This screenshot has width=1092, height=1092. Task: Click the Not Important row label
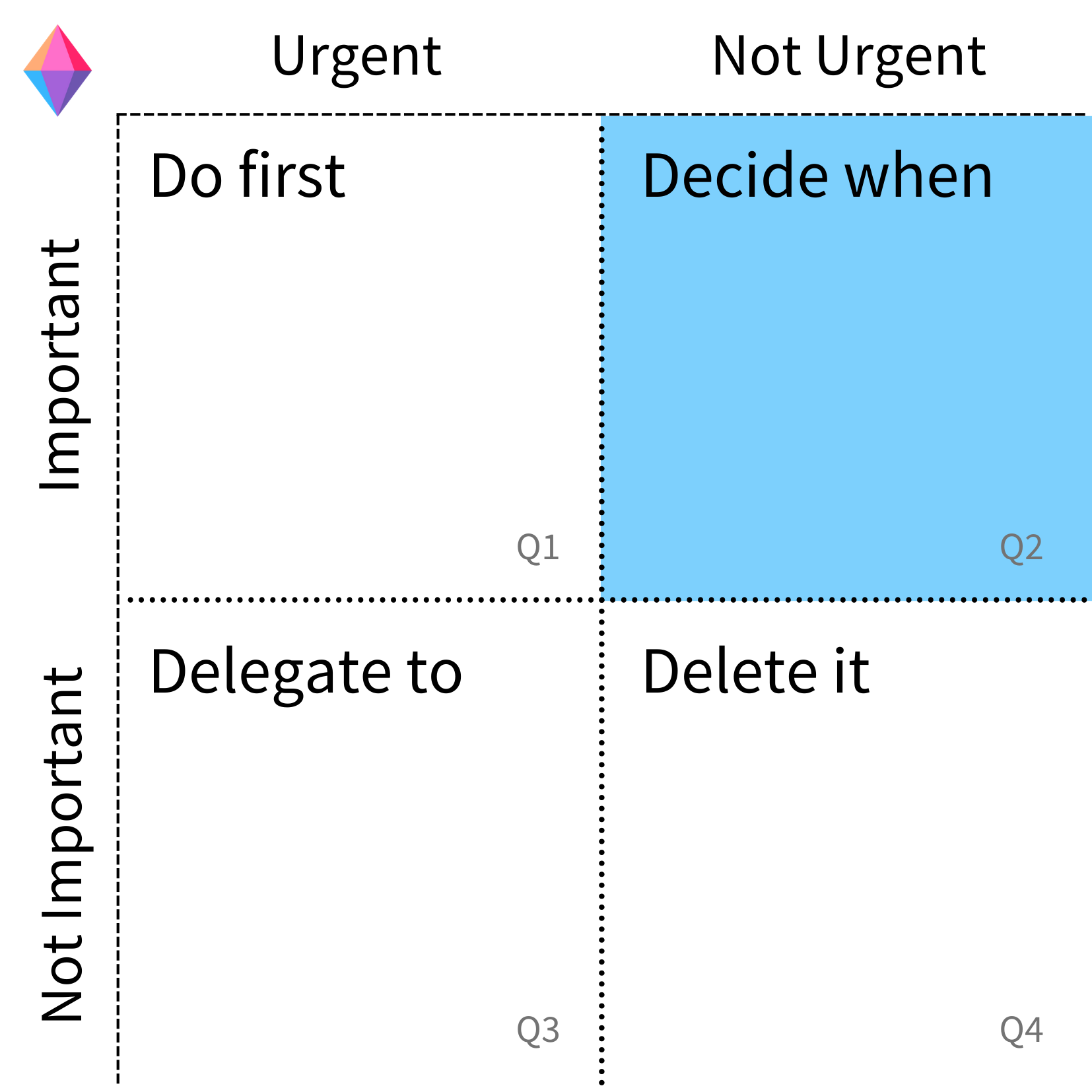(x=62, y=844)
